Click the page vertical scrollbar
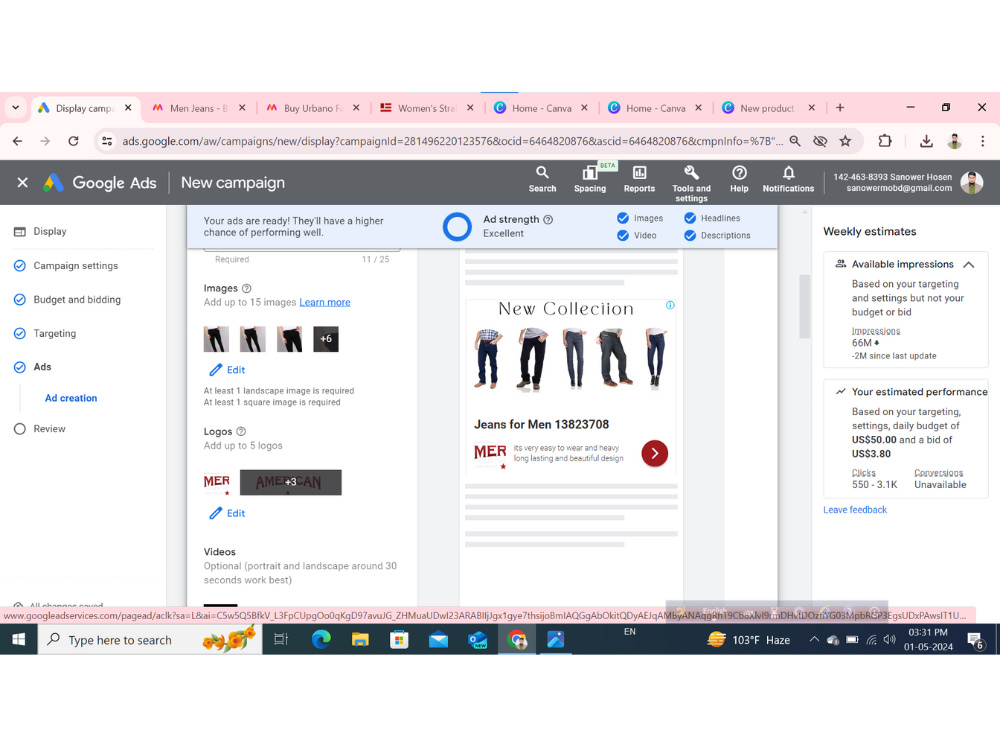 click(x=804, y=306)
